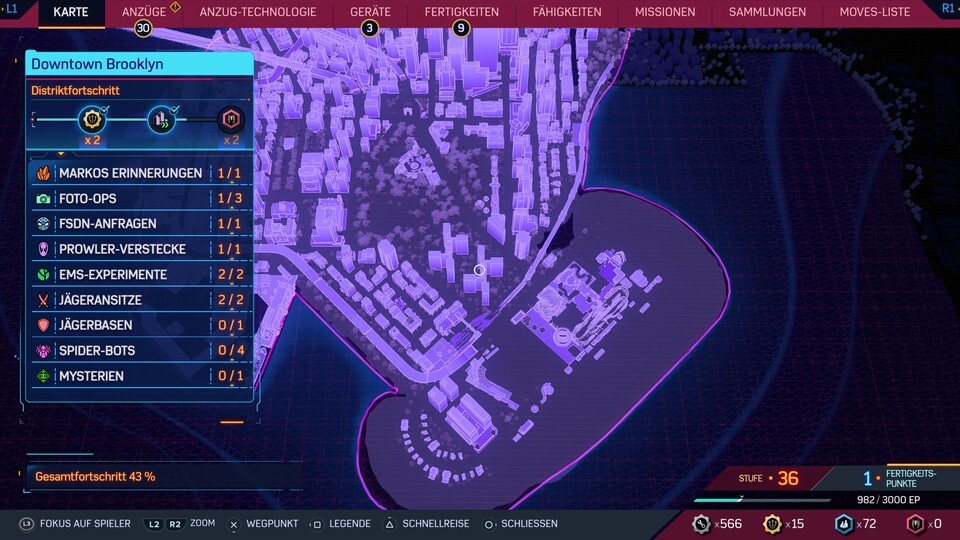Click the Mysterien green diamond icon
This screenshot has width=960, height=540.
tap(43, 376)
